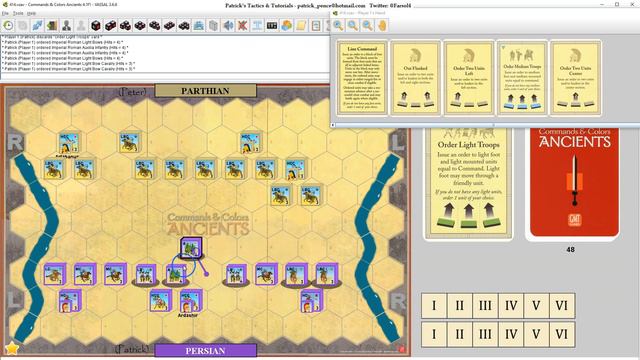Click the gold star icon on board corner
Image resolution: width=640 pixels, height=360 pixels.
(12, 348)
